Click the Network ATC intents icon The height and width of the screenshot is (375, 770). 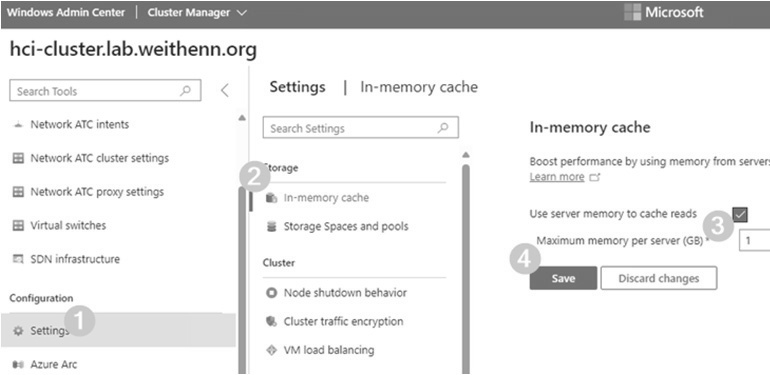pyautogui.click(x=18, y=125)
